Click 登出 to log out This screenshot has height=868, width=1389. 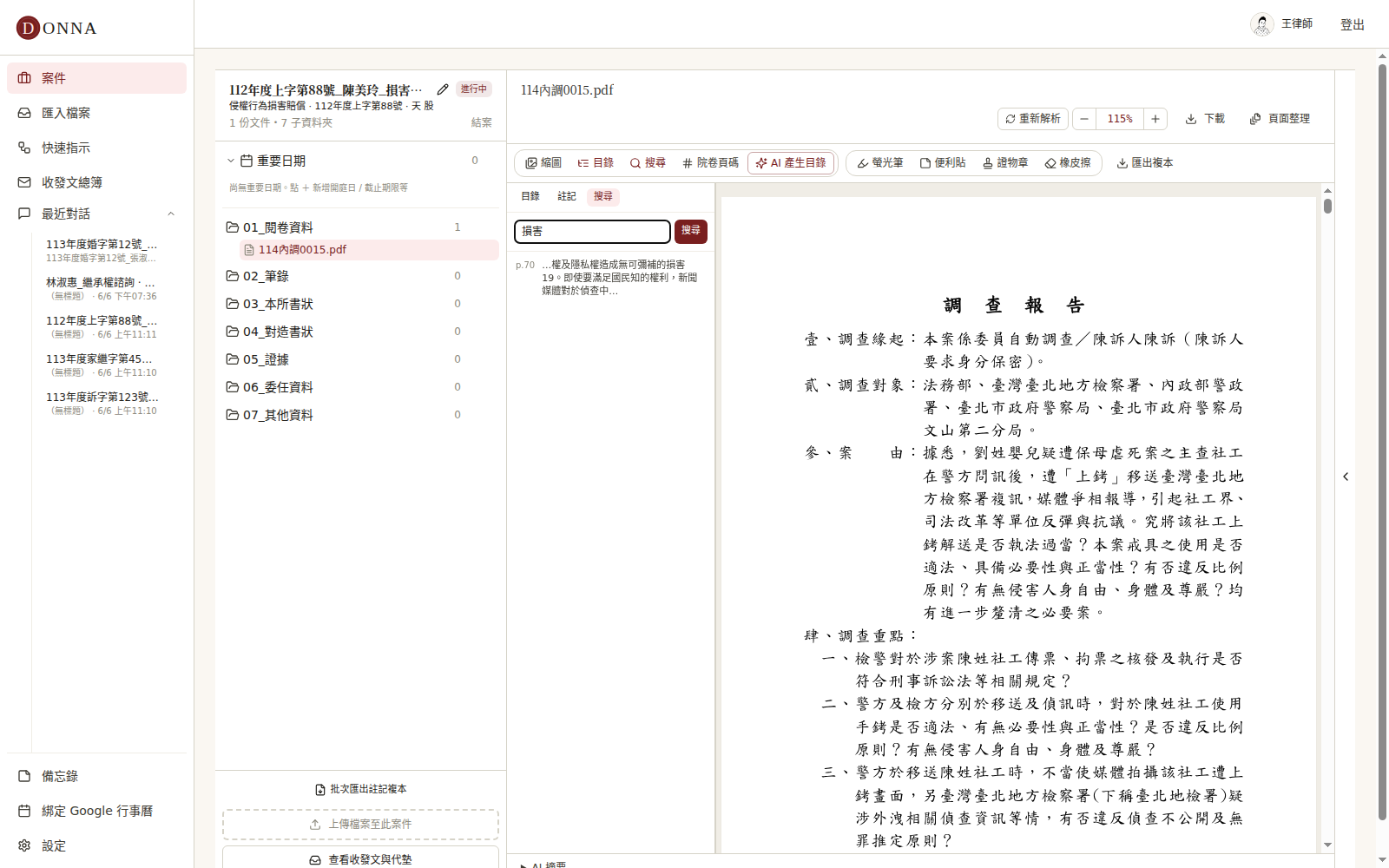click(1353, 25)
